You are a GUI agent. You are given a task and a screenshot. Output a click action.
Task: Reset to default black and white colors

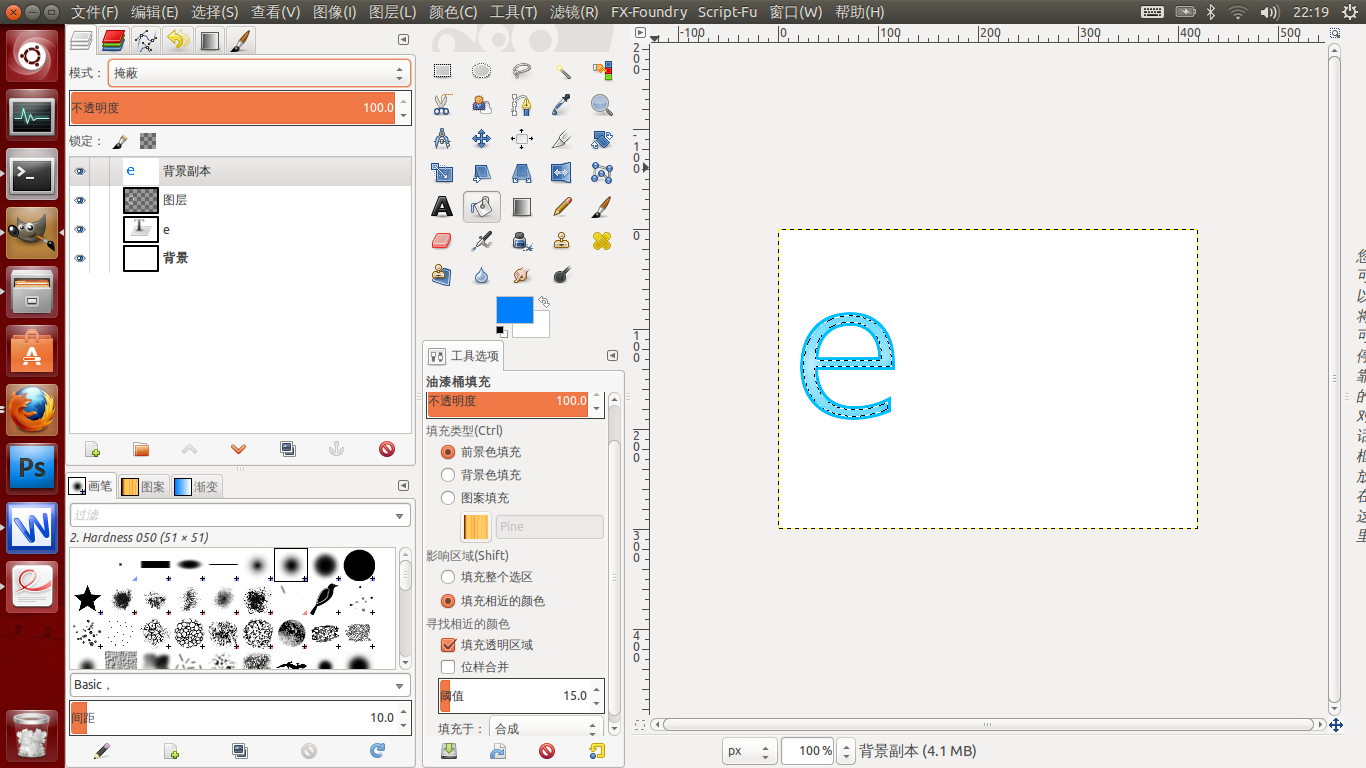click(502, 332)
